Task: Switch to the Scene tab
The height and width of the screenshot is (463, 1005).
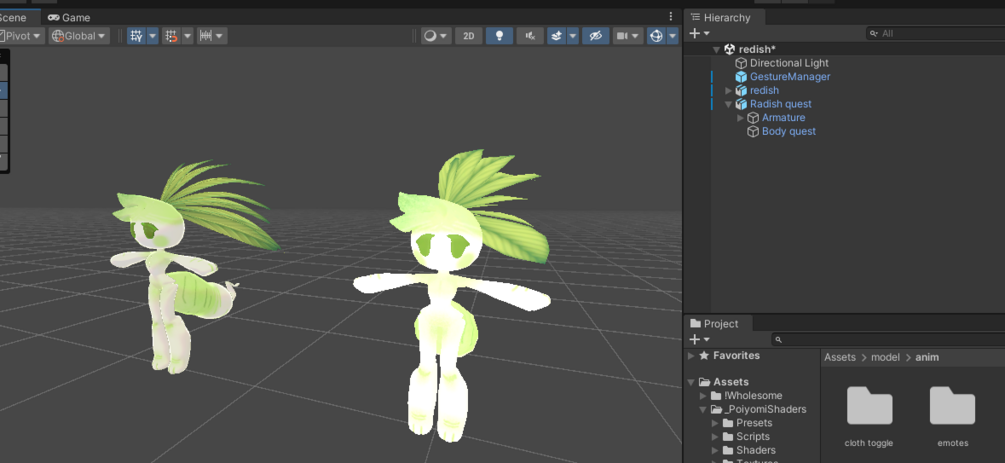Action: (x=14, y=17)
